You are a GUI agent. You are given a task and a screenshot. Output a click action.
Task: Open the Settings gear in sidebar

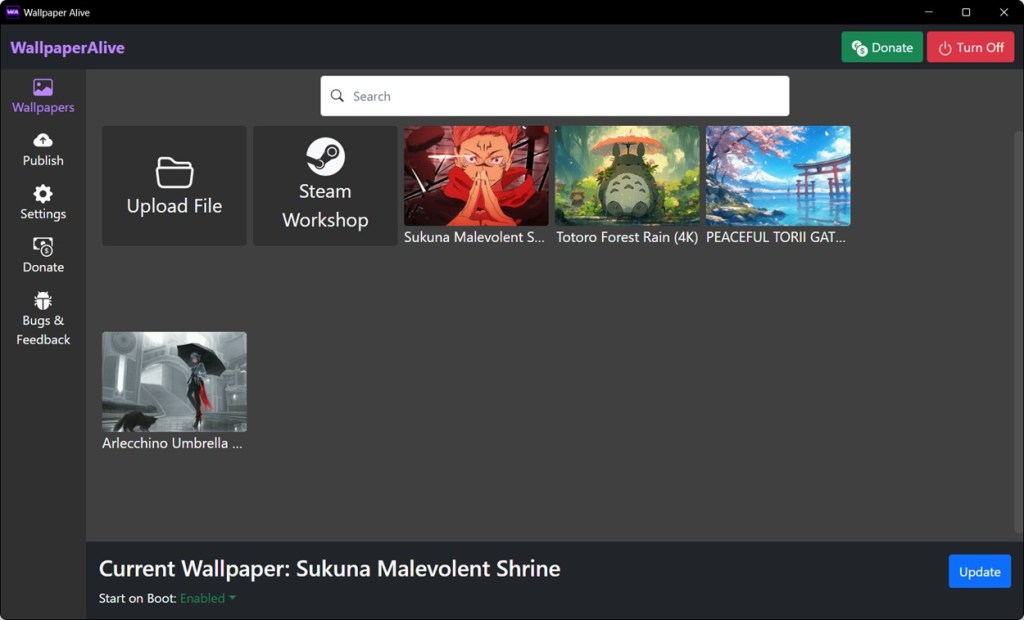(x=43, y=203)
